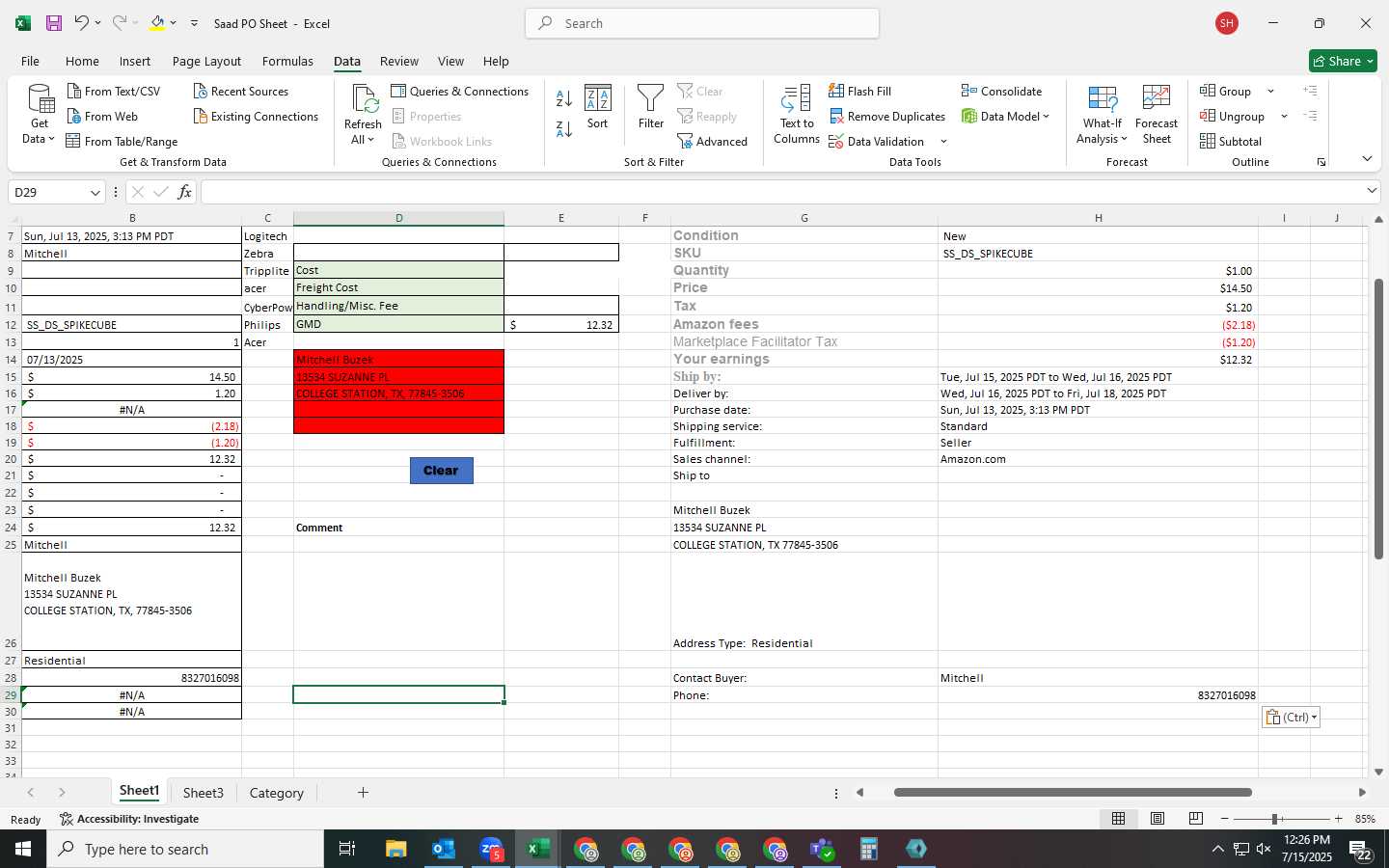The width and height of the screenshot is (1389, 868).
Task: Click the Insert Function fx icon
Action: (x=184, y=192)
